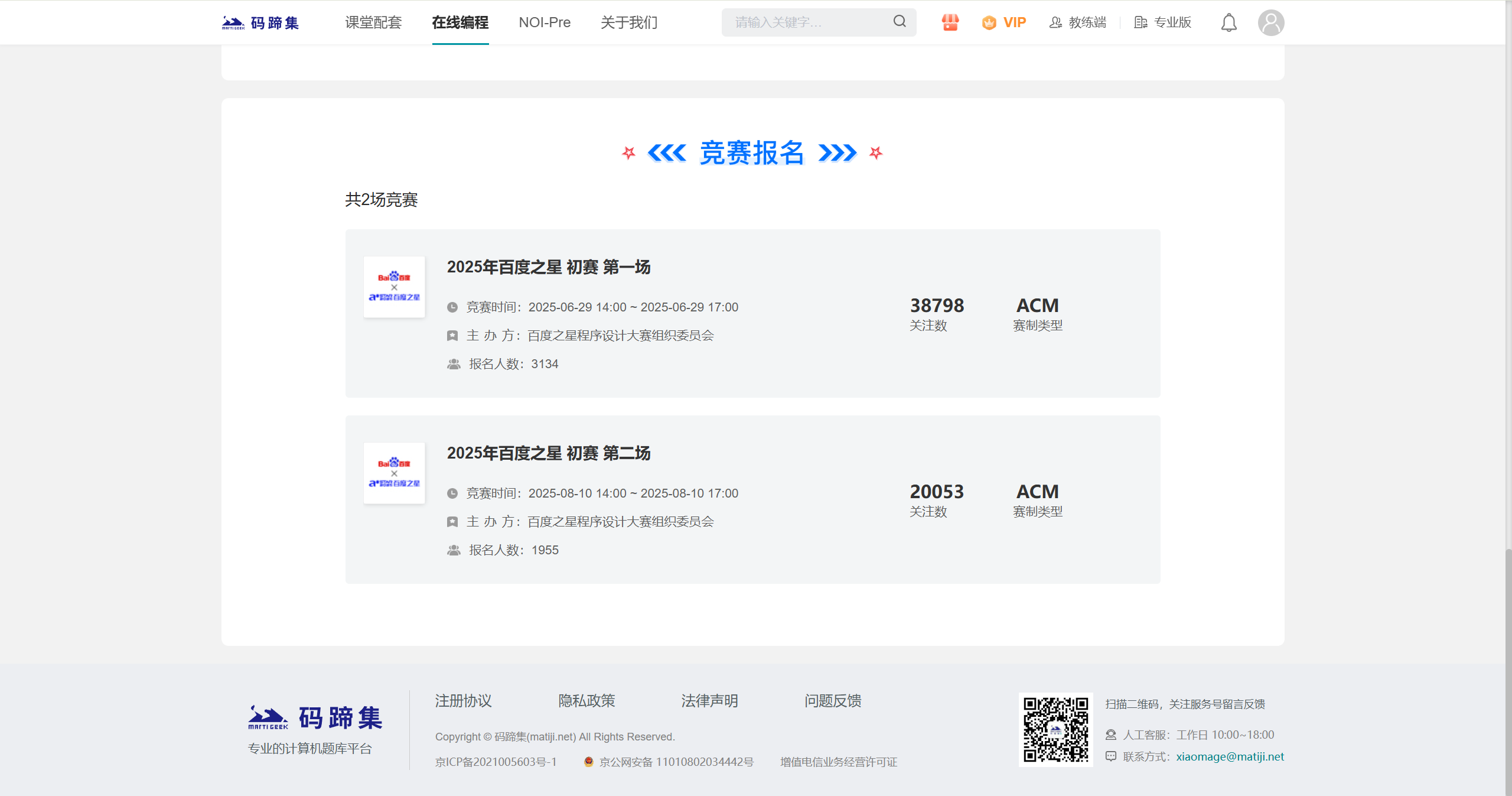Open the shop icon in the top bar

(949, 22)
